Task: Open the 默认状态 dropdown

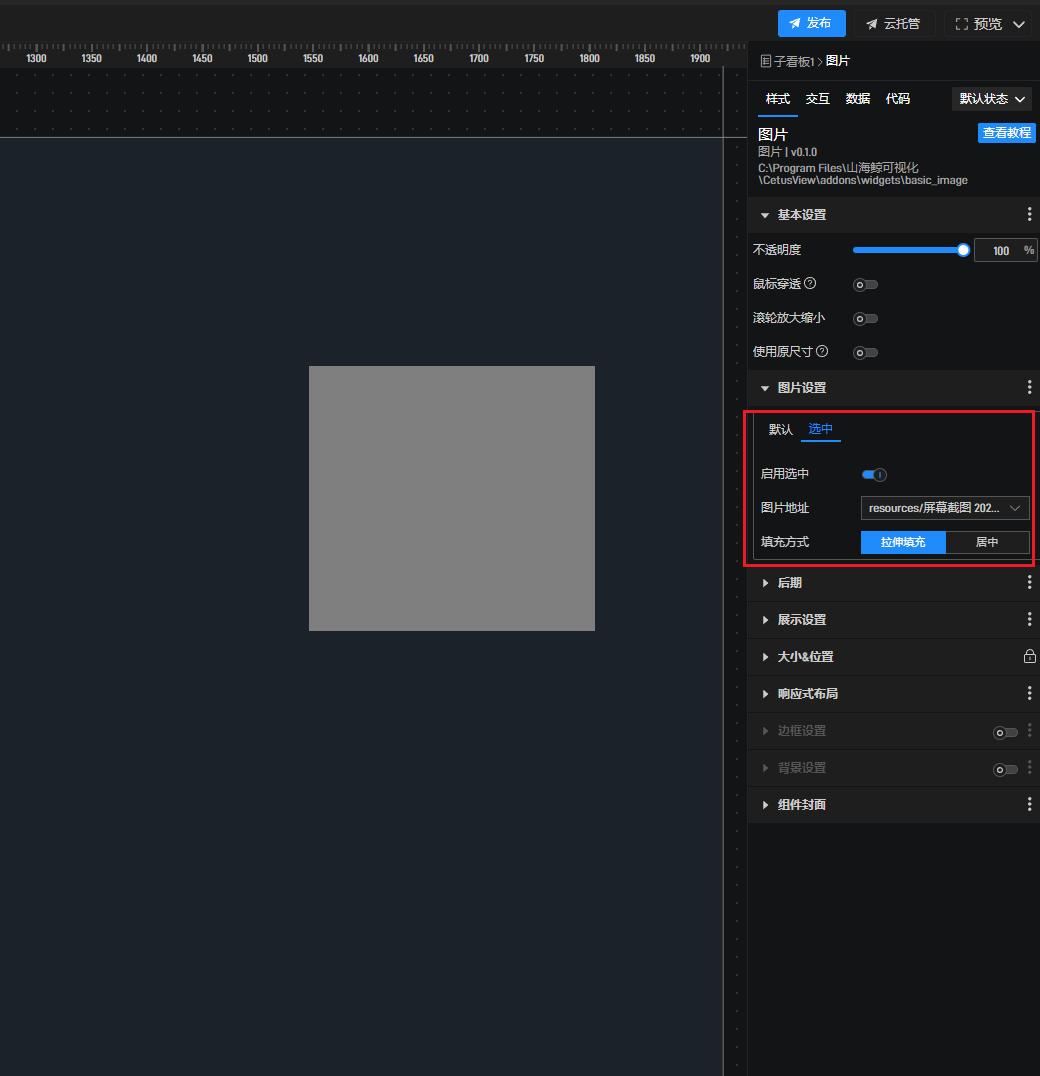Action: click(992, 99)
